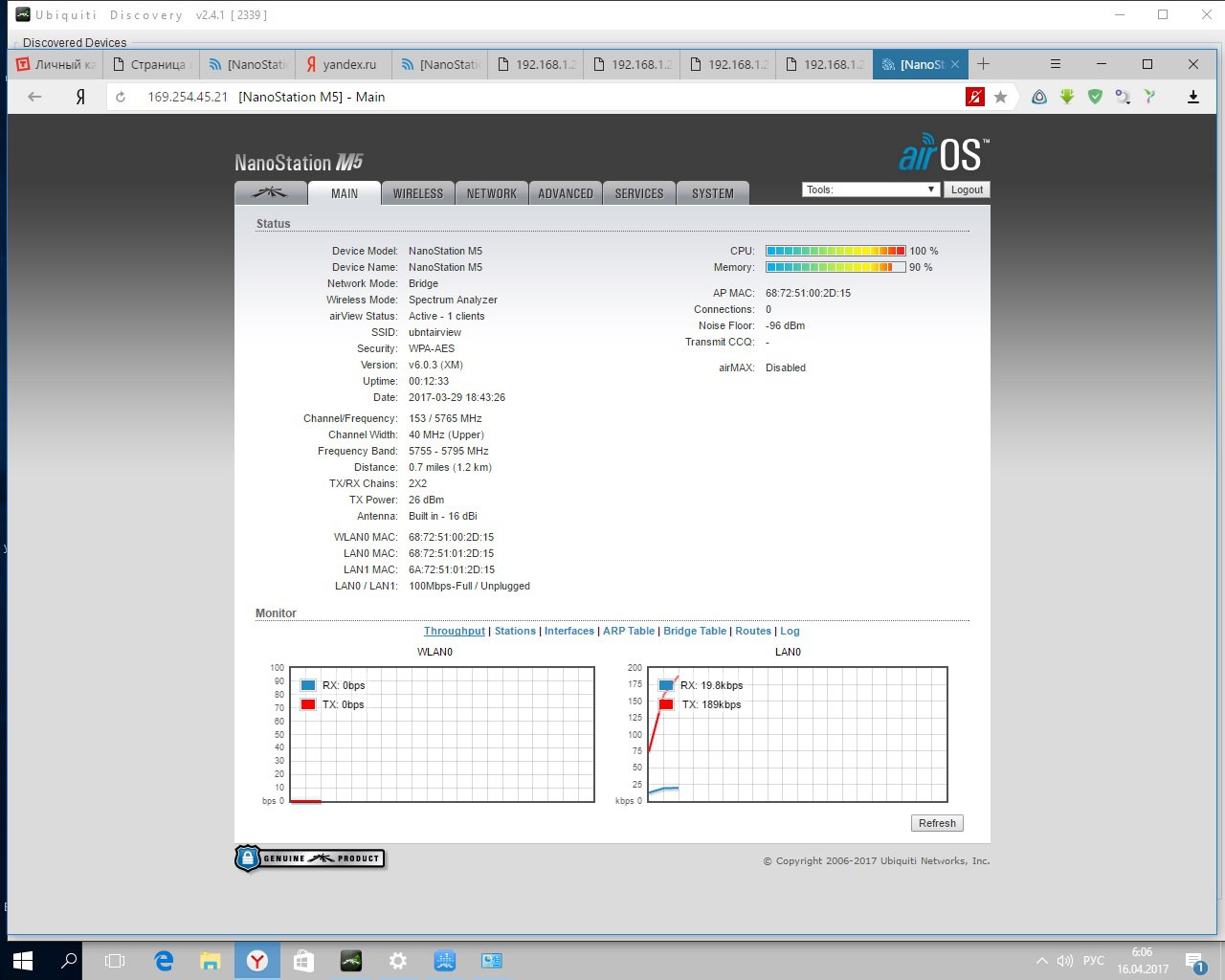Screen dimensions: 1225x980
Task: Click the network connections taskbar icon
Action: pyautogui.click(x=445, y=961)
